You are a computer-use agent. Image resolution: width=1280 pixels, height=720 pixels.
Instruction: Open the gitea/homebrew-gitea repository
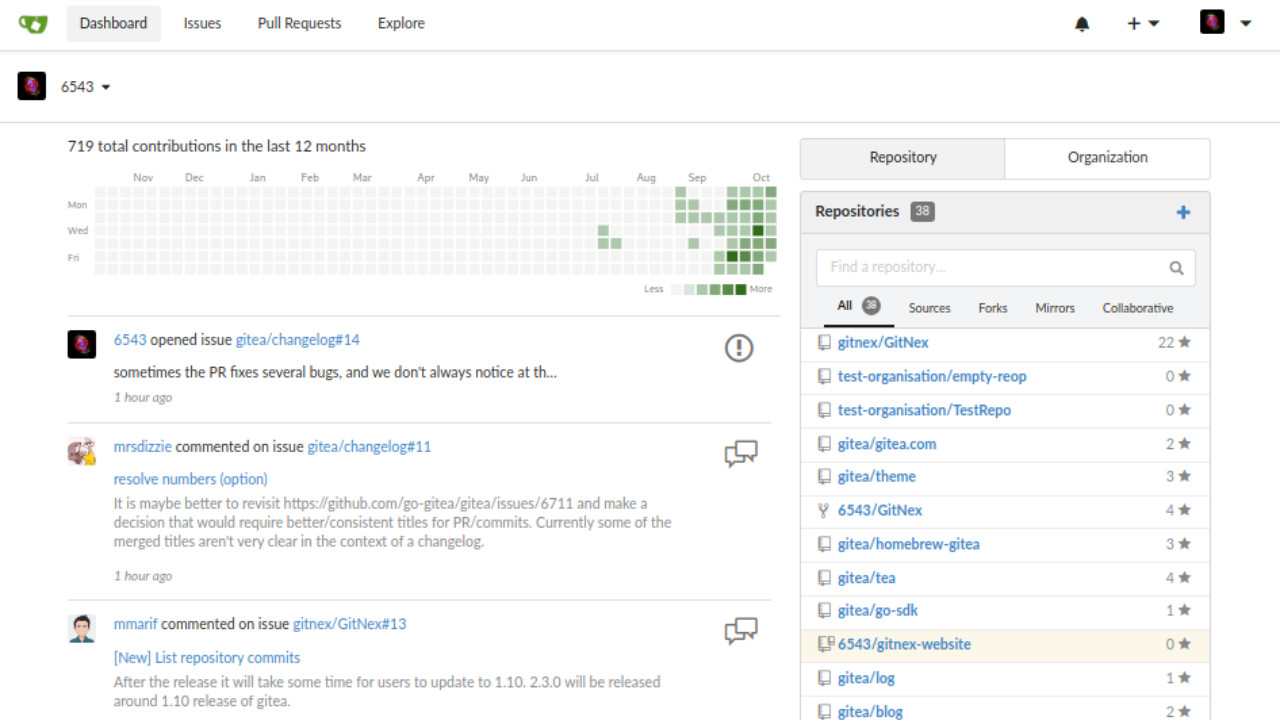click(x=908, y=544)
